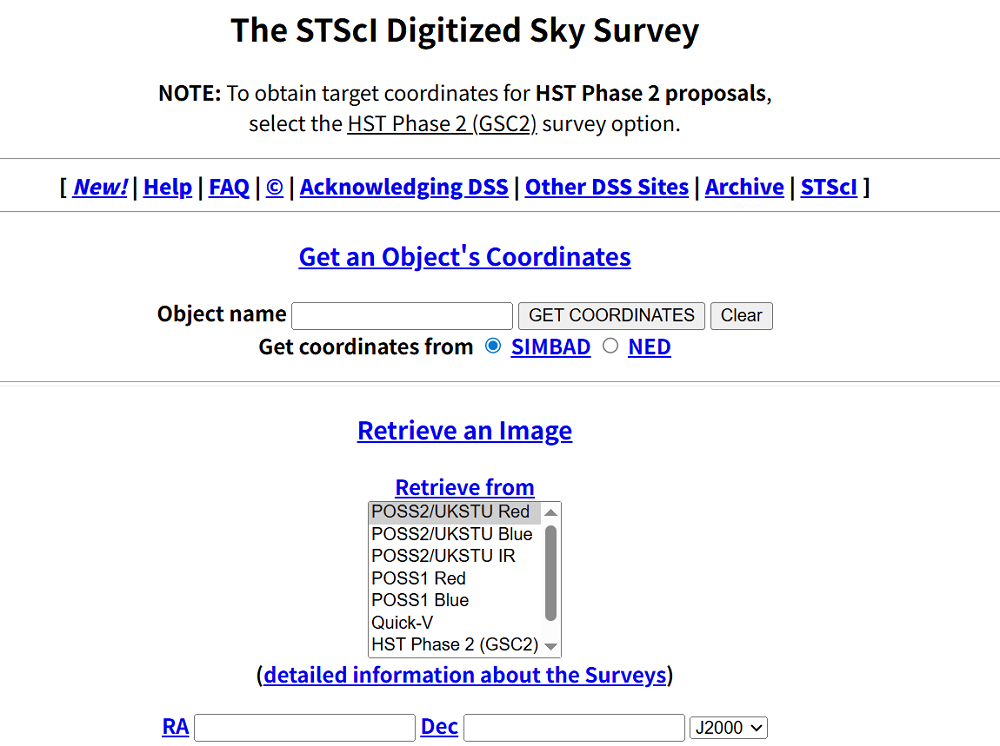Choose POSS2/UKSTU Blue in survey list
This screenshot has width=1000, height=746.
(x=452, y=534)
